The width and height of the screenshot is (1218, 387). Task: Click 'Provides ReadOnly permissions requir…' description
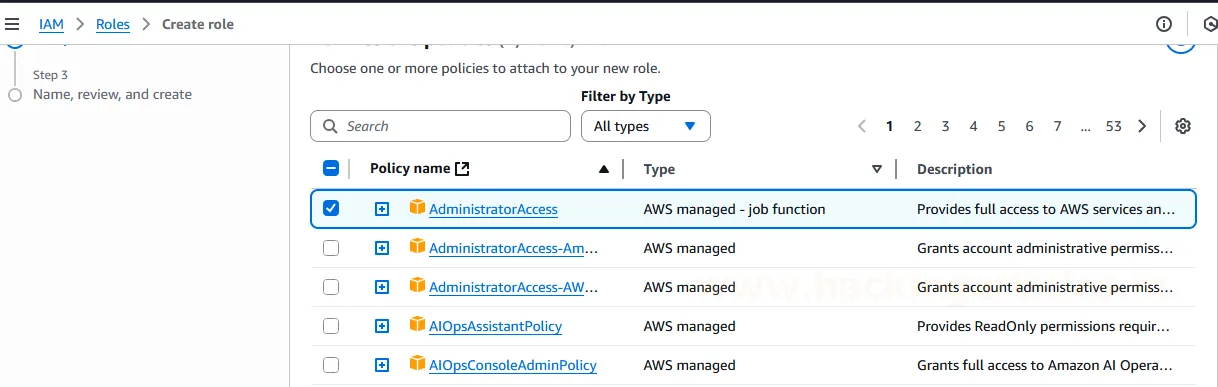click(1043, 326)
